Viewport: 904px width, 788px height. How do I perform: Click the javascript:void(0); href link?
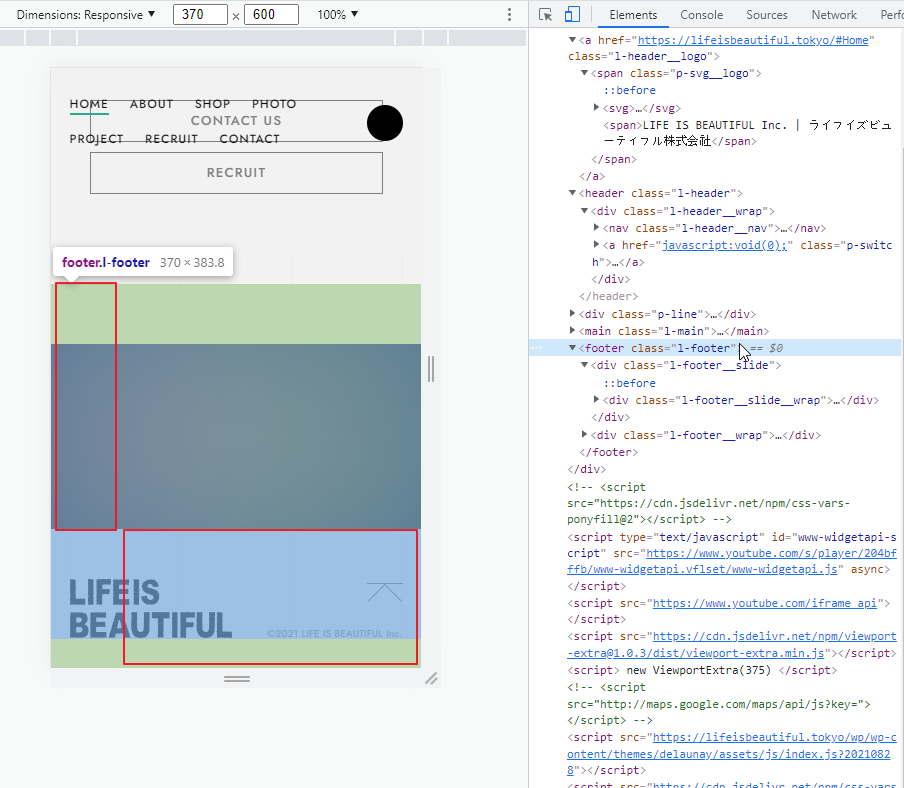pyautogui.click(x=725, y=245)
